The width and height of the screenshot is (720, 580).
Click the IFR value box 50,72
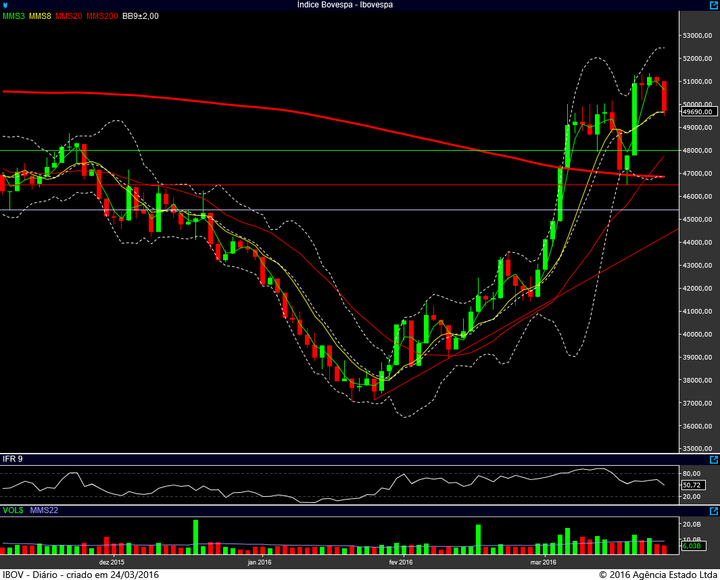pos(693,485)
